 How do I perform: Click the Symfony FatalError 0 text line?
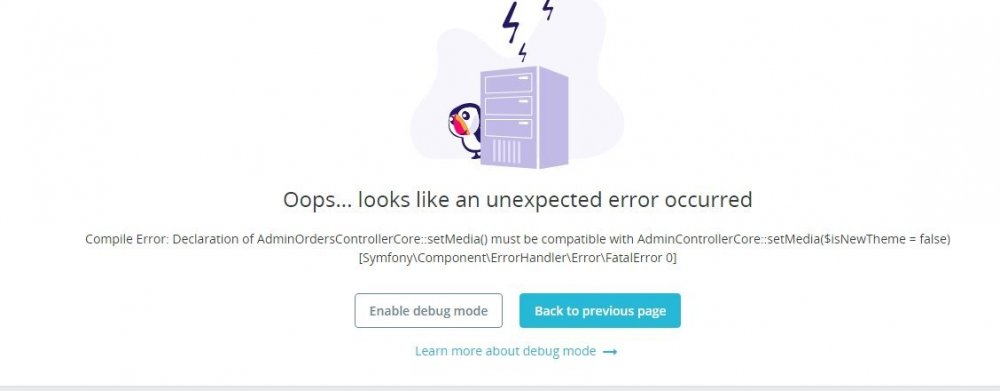517,258
